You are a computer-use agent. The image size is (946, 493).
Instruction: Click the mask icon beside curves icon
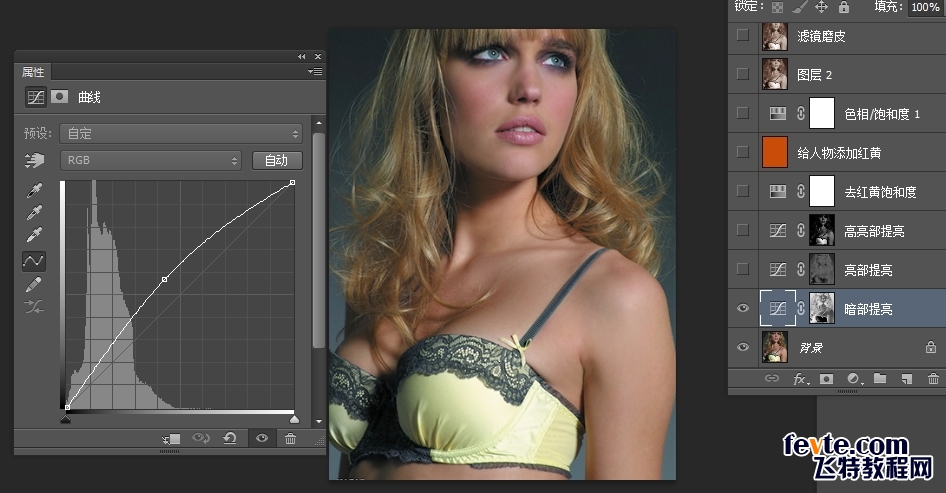(x=59, y=97)
